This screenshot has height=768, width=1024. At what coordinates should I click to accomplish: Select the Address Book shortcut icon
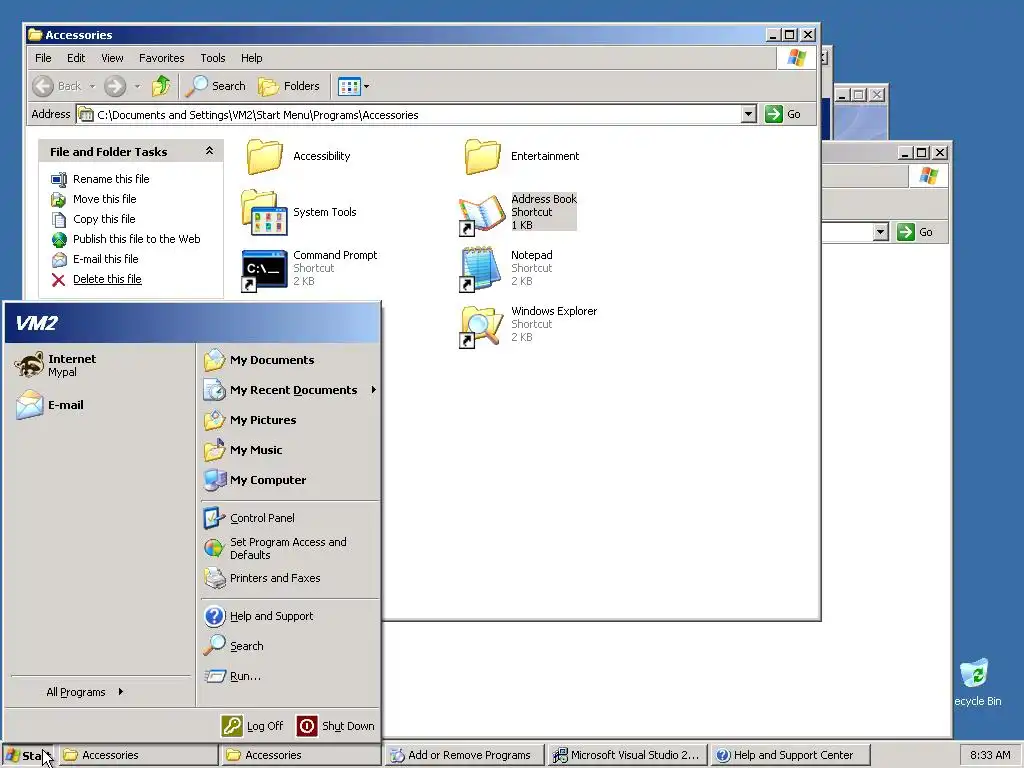482,214
